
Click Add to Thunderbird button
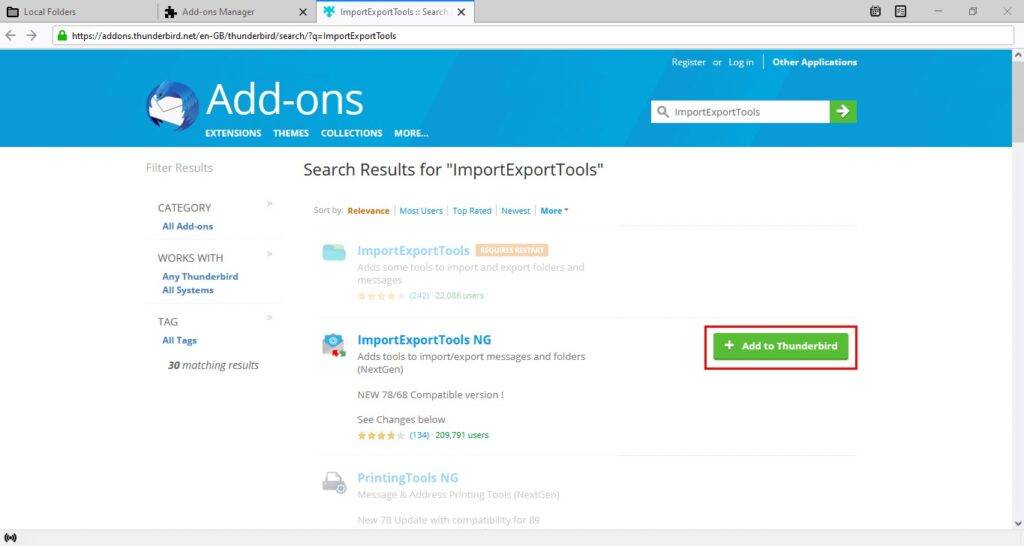click(x=780, y=346)
